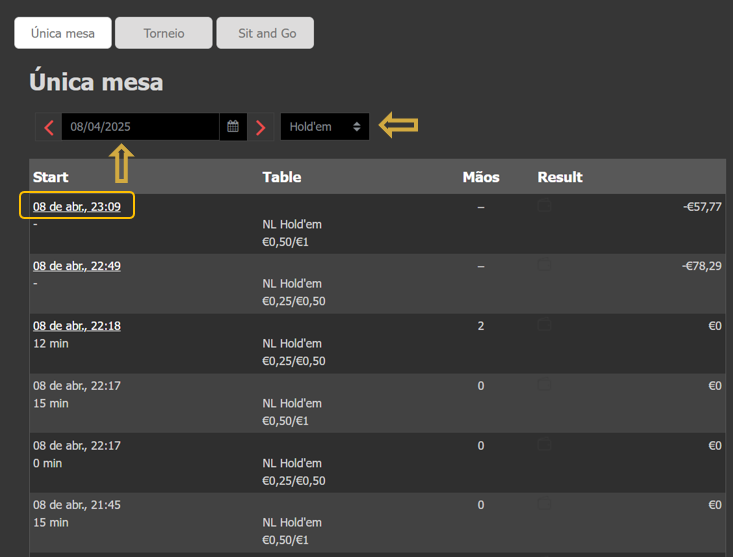Click the result icon for the -€78,29 session
The height and width of the screenshot is (557, 733).
pyautogui.click(x=544, y=266)
